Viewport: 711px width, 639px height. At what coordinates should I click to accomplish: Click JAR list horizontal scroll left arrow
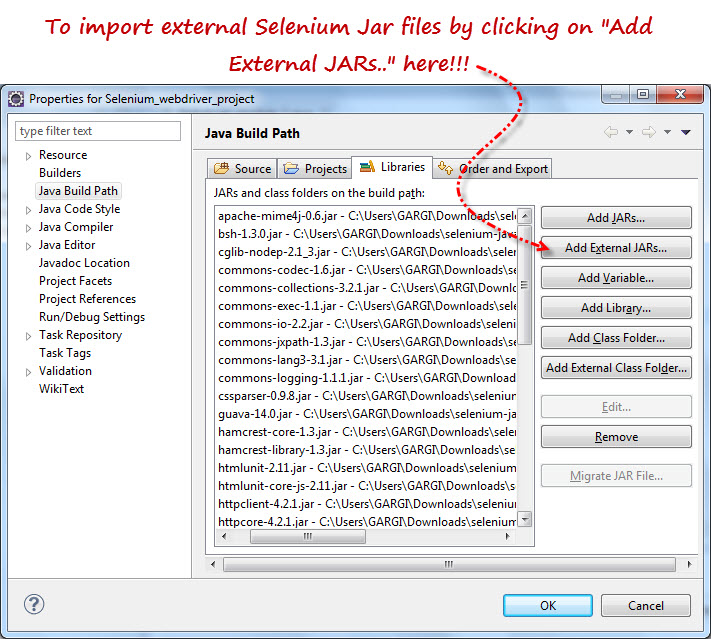point(224,536)
